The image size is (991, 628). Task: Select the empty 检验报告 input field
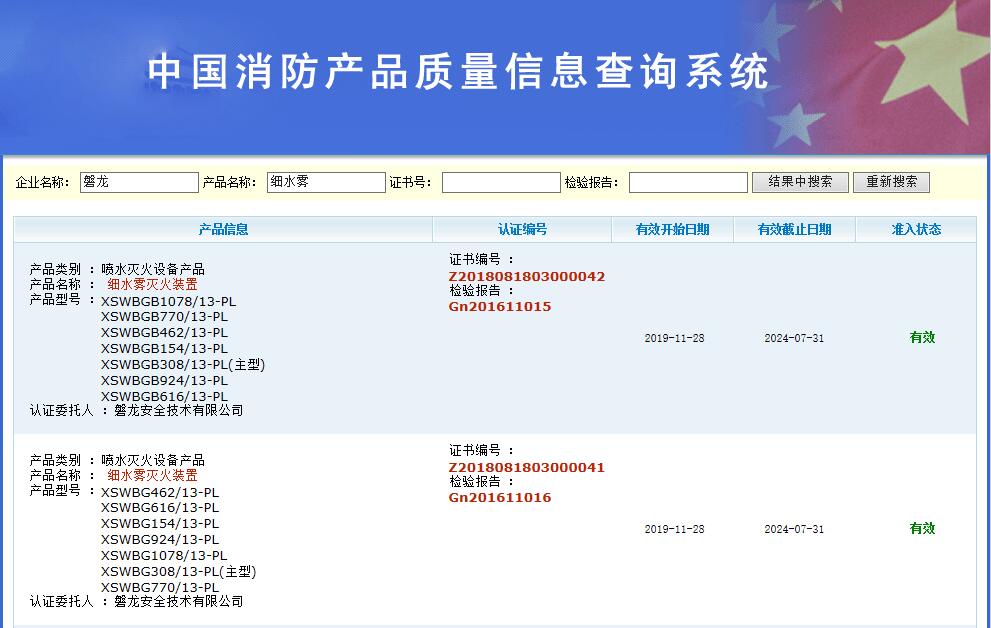(688, 182)
